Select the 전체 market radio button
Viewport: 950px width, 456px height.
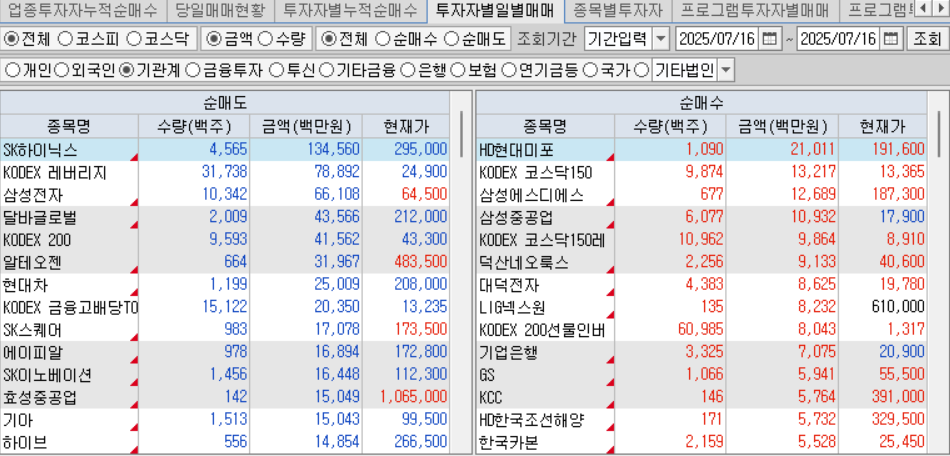(x=11, y=39)
